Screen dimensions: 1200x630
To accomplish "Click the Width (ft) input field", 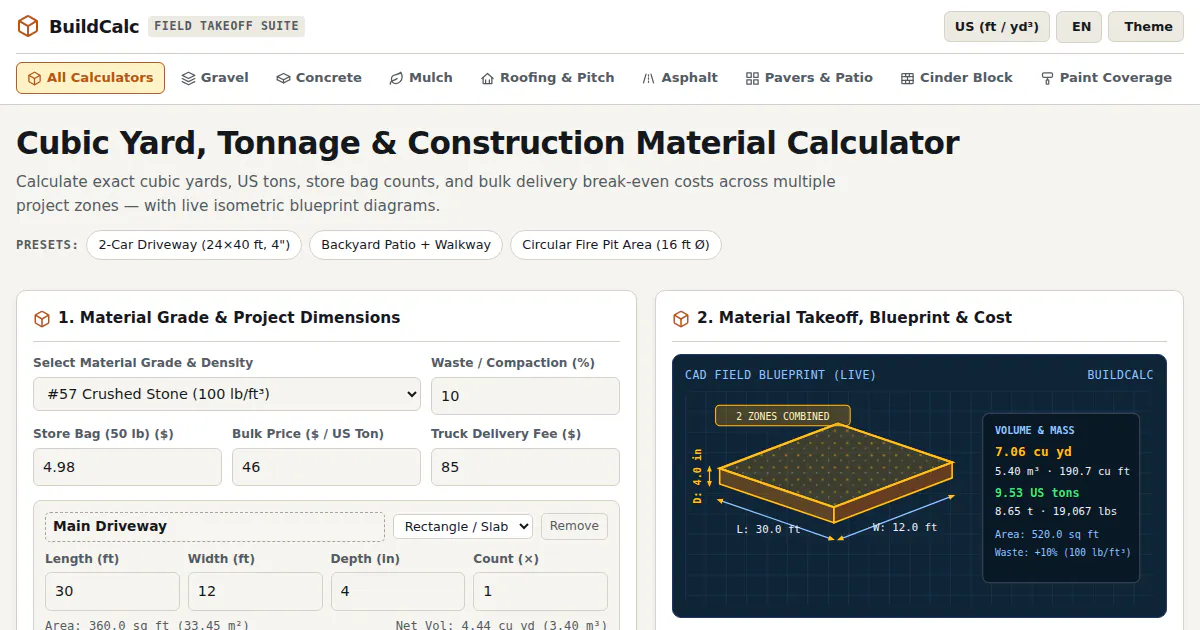I will tap(255, 591).
